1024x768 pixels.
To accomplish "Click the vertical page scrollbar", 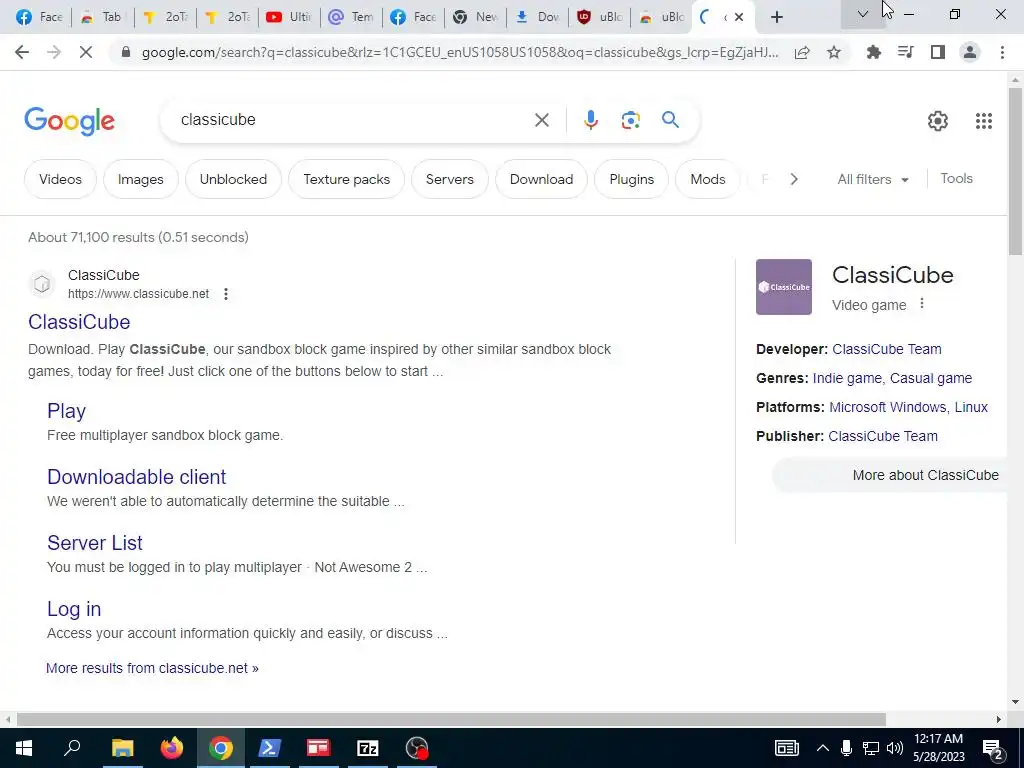I will (x=1015, y=171).
